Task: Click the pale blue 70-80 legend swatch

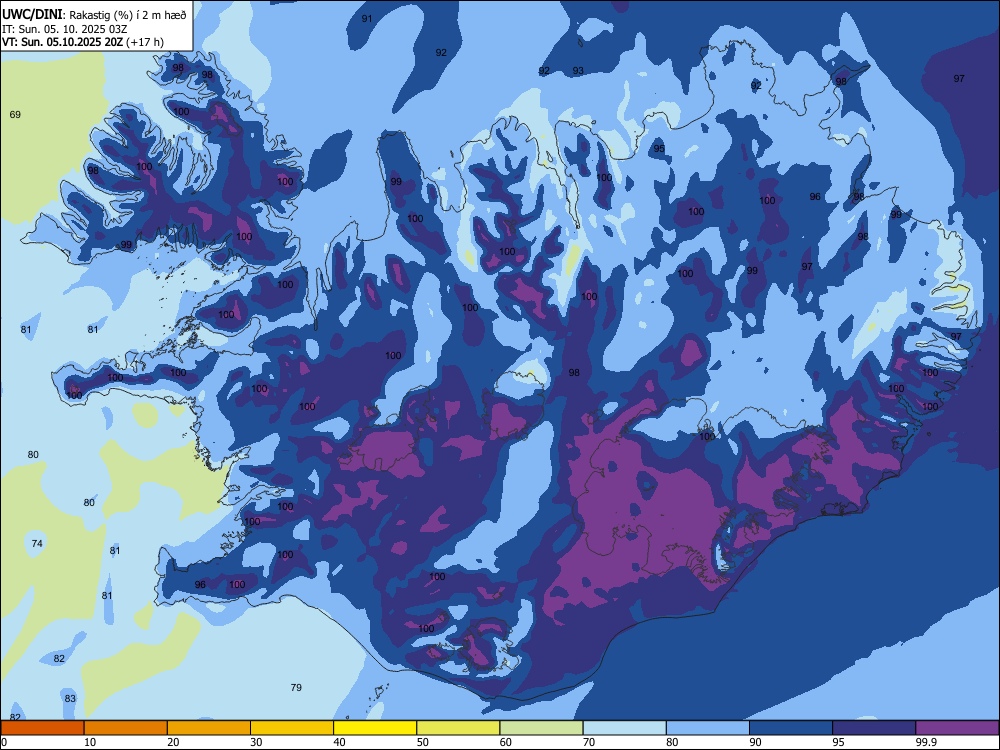Action: 624,728
